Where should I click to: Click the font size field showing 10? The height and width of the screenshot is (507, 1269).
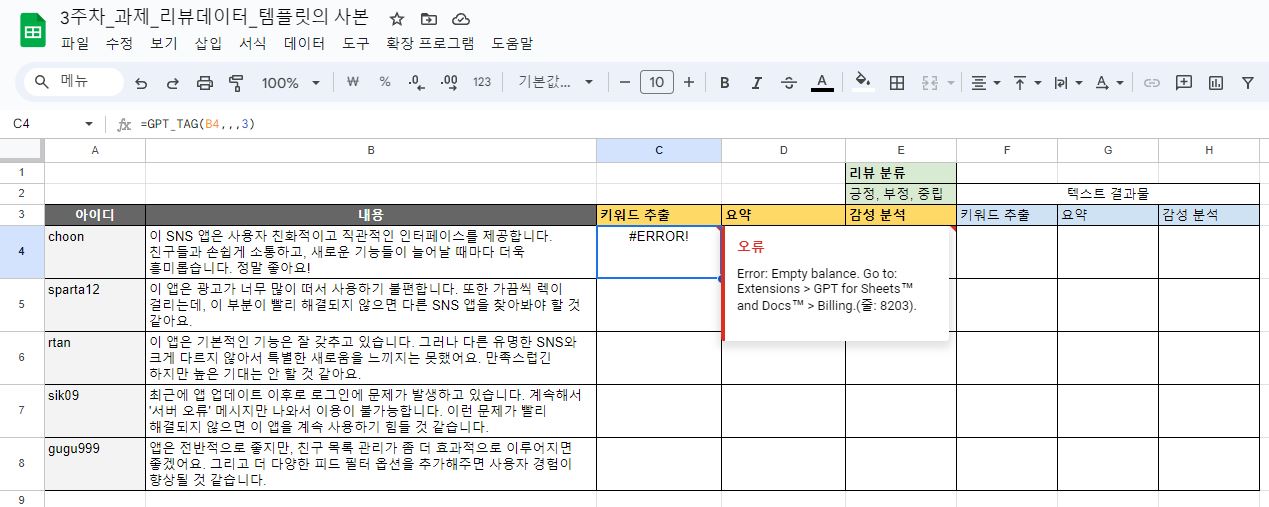click(x=656, y=82)
